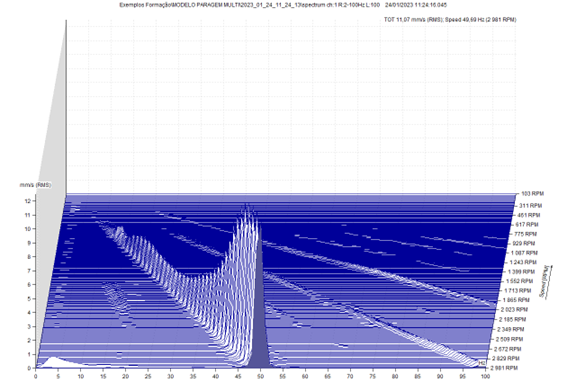Click the 50 tick on frequency axis

[x=260, y=377]
